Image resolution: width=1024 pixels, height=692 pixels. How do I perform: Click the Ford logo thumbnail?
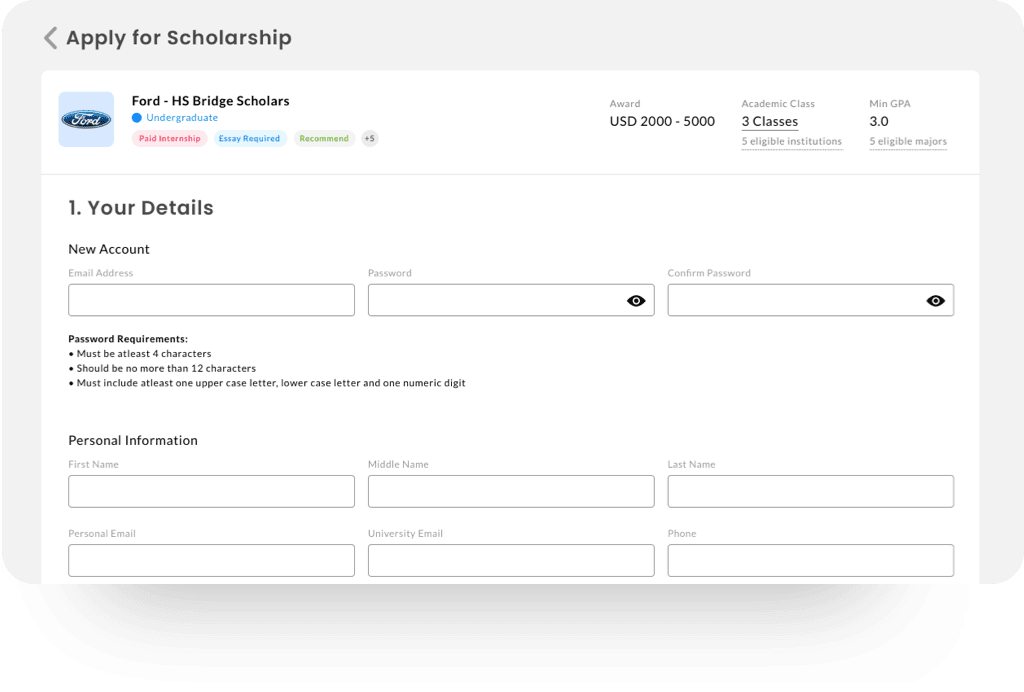click(86, 120)
